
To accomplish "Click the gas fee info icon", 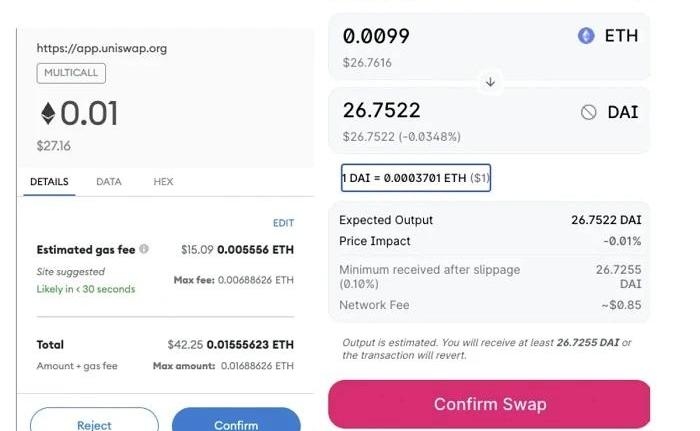I will click(144, 249).
